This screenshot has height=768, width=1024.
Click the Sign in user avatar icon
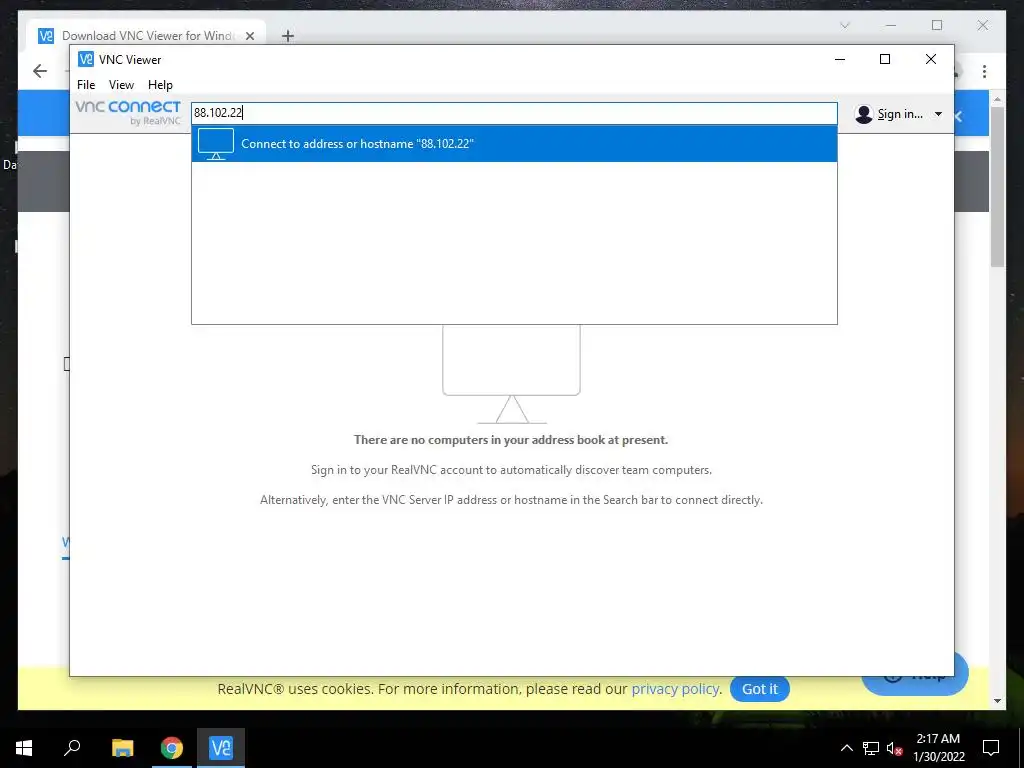863,114
